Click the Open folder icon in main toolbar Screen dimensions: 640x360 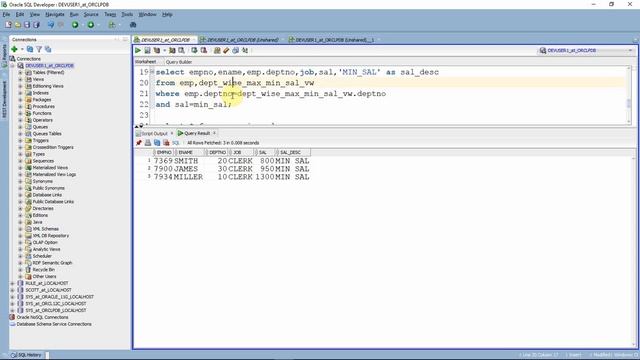tap(18, 25)
